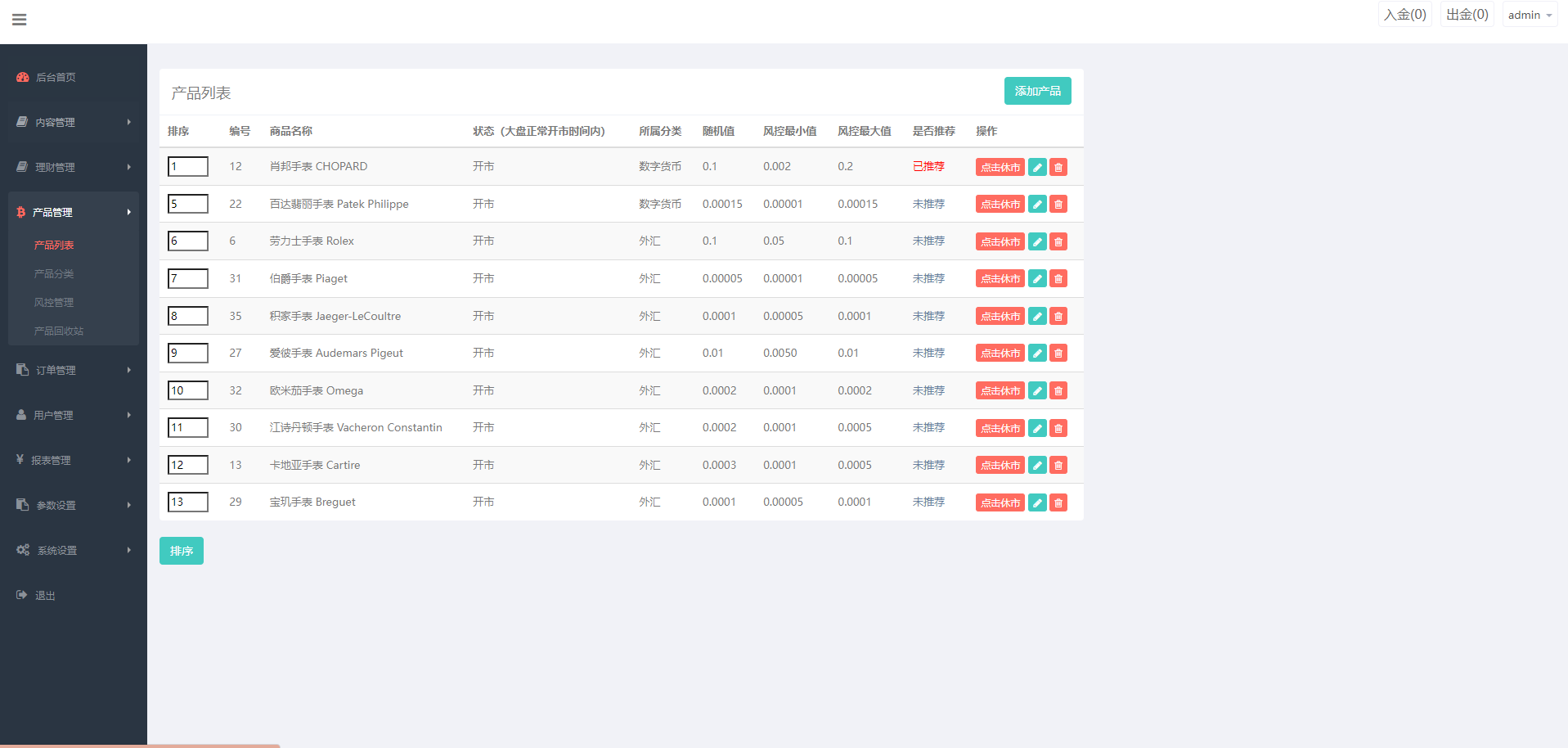This screenshot has width=1568, height=748.
Task: Click the sort number input for CHOPARD row
Action: tap(187, 166)
